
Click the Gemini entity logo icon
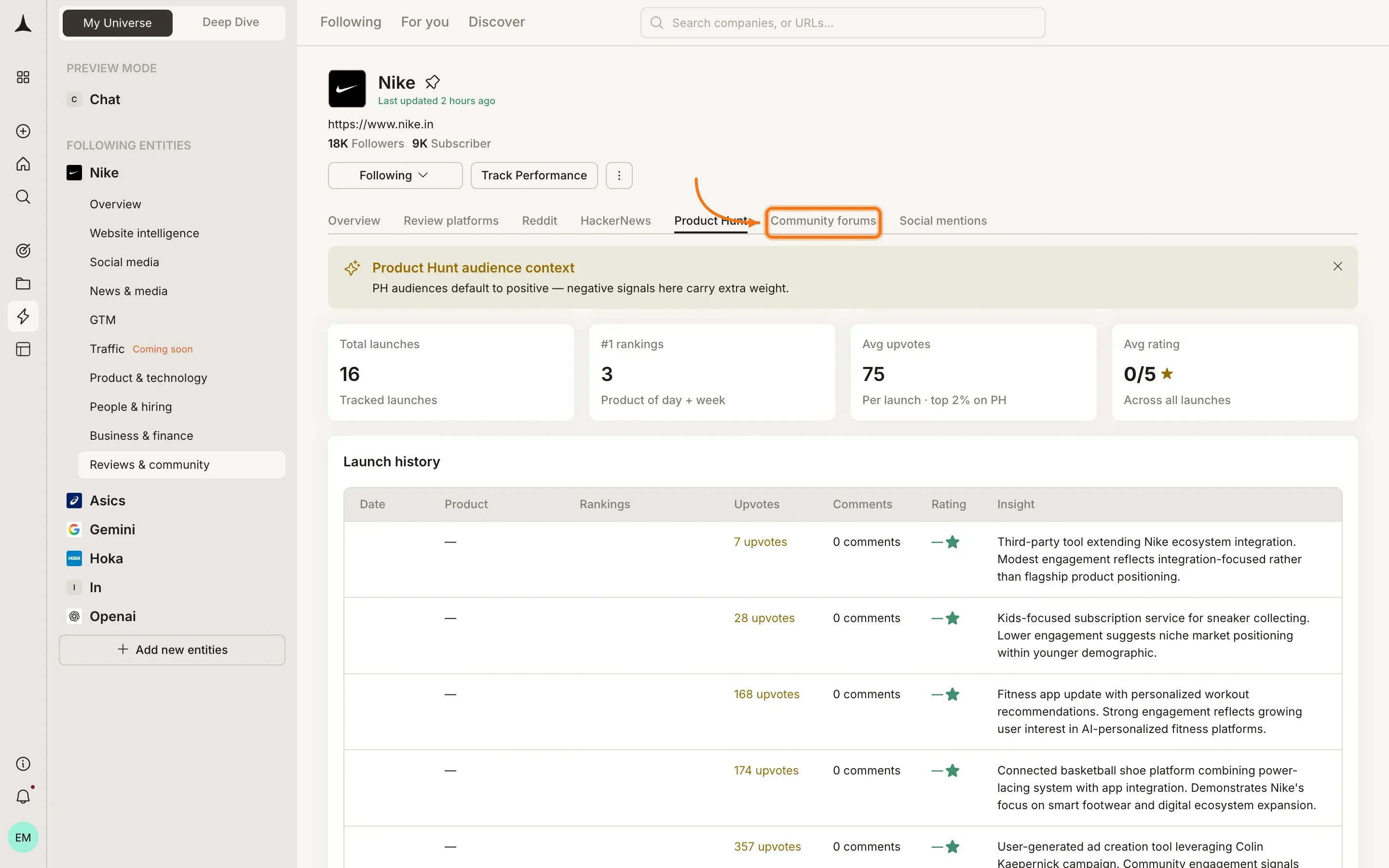pos(74,529)
